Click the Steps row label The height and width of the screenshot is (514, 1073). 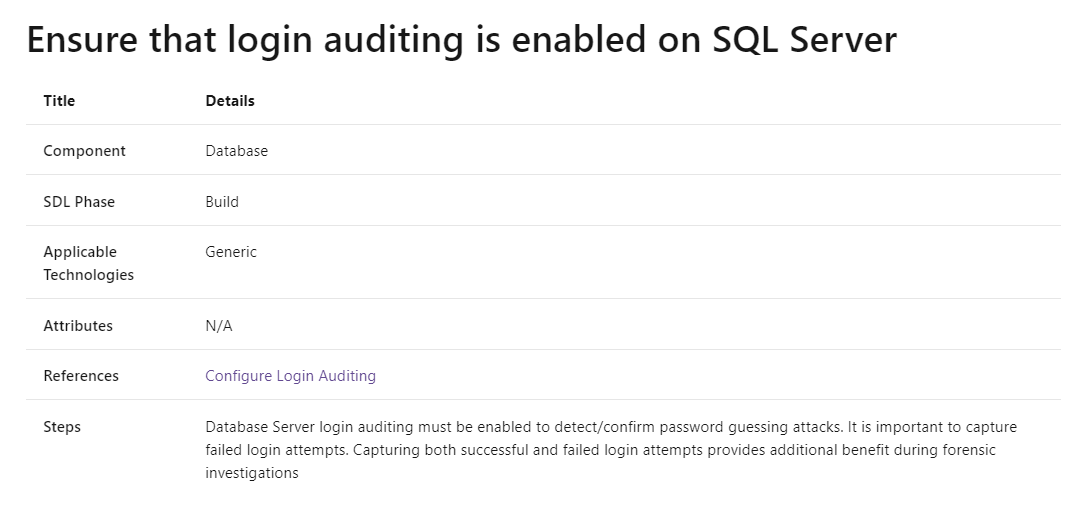pos(62,427)
